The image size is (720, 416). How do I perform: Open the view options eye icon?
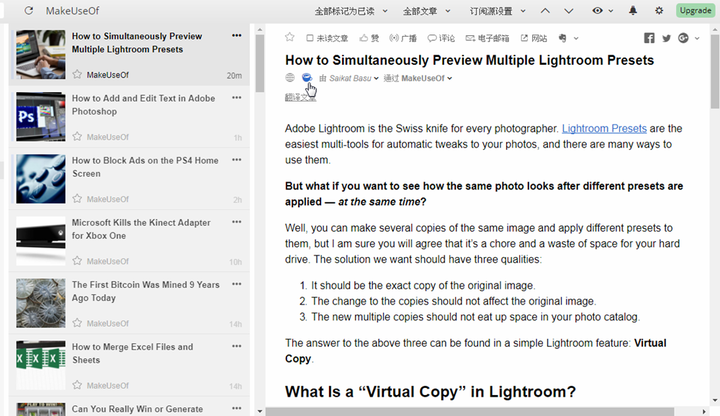[x=597, y=11]
